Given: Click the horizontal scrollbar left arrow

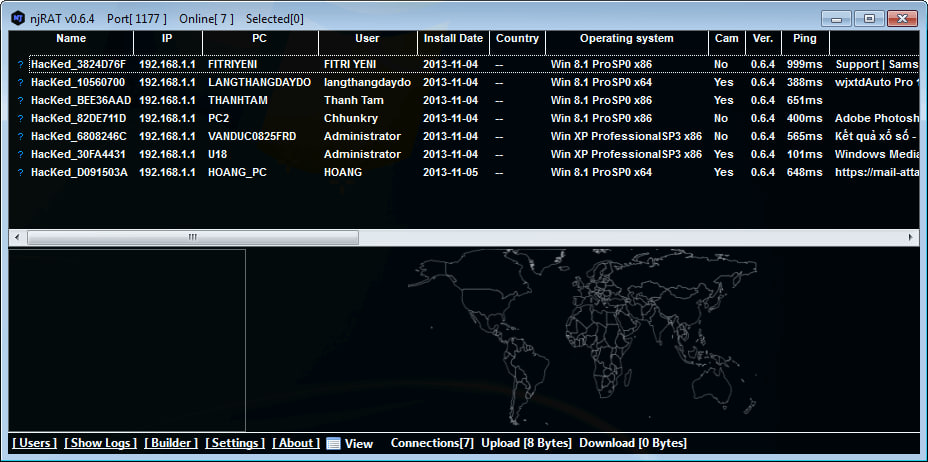Looking at the screenshot, I should tap(17, 238).
